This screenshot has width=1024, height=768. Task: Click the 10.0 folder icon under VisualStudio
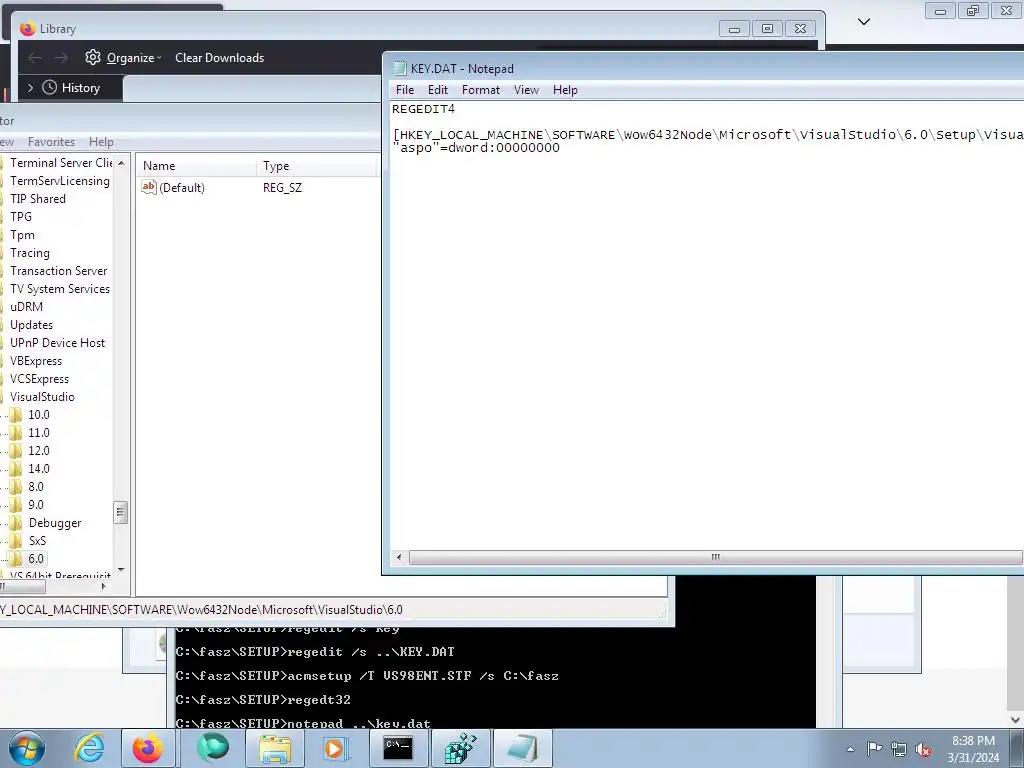16,415
